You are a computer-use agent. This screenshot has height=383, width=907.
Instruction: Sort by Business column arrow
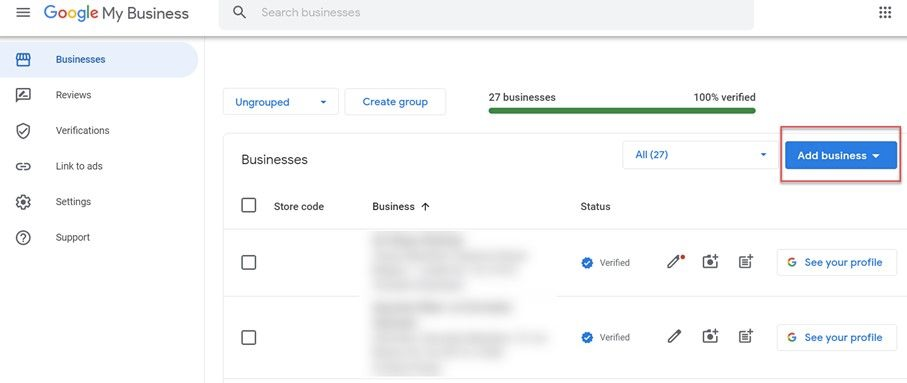(425, 207)
